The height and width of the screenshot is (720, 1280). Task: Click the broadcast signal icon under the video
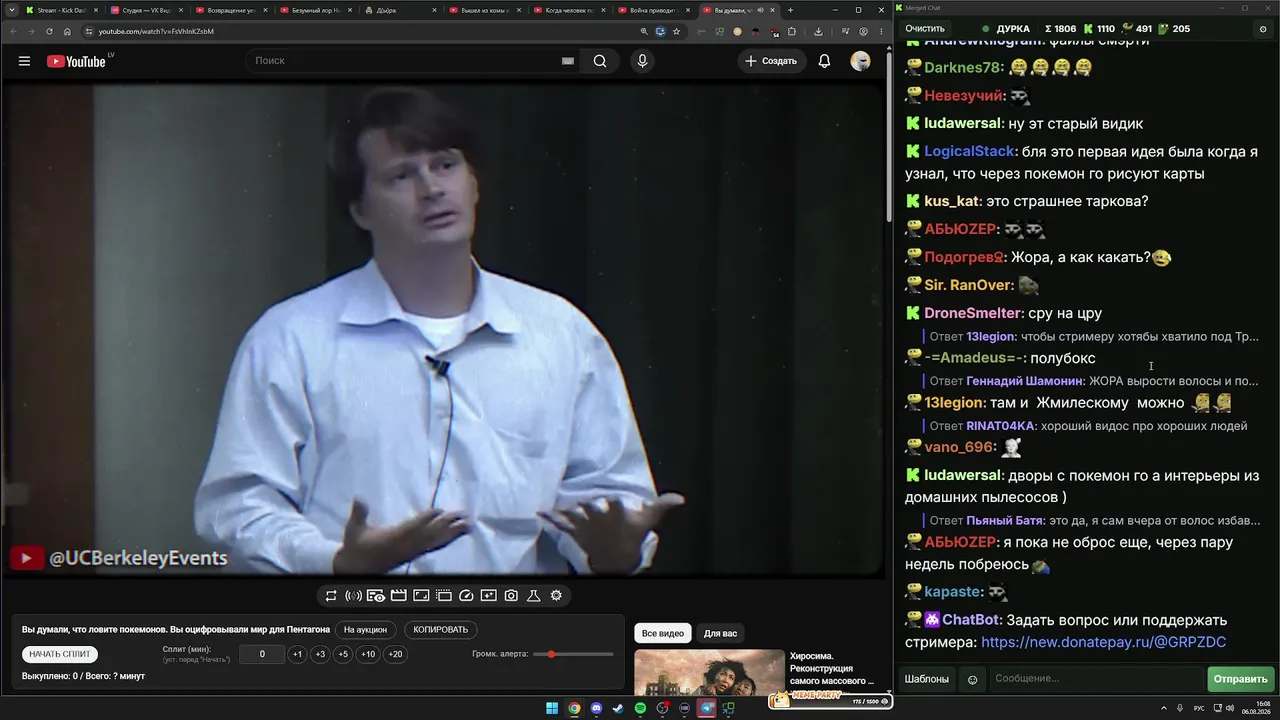353,596
